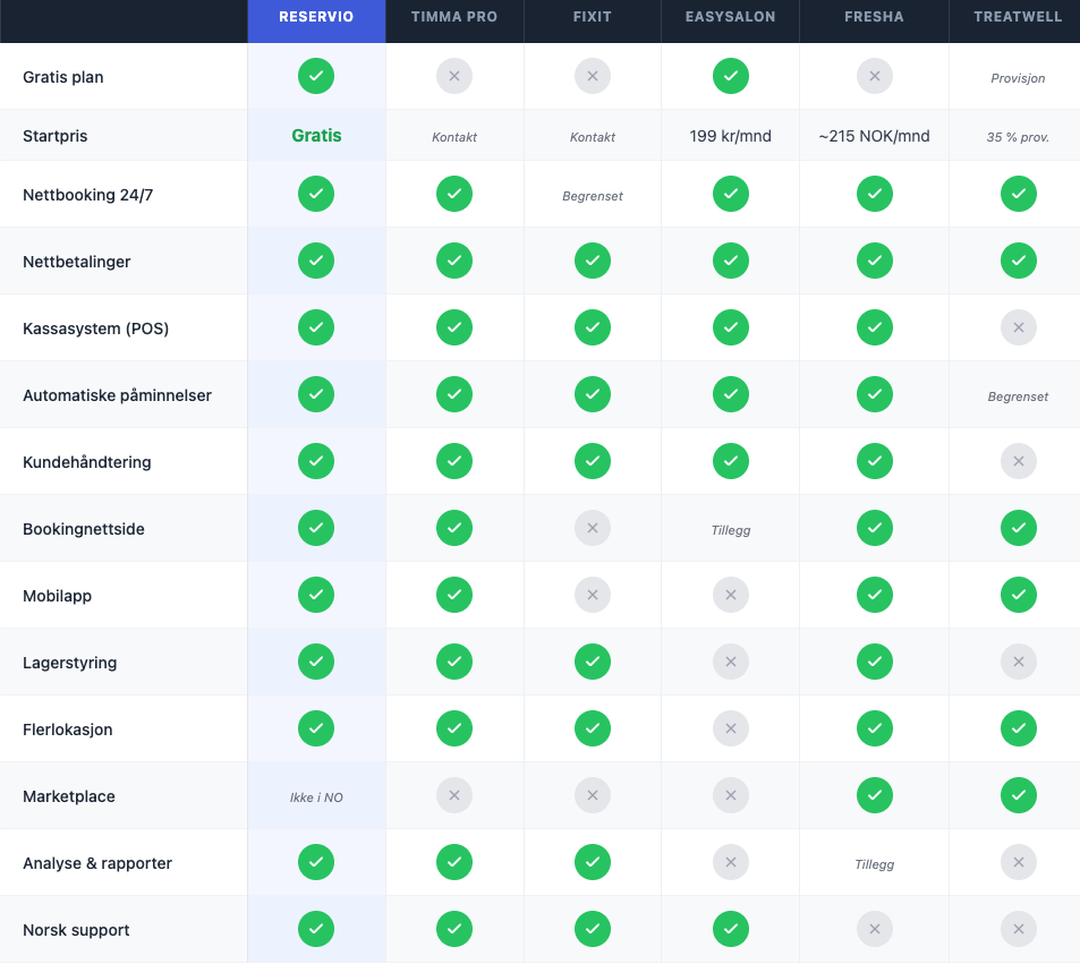1080x964 pixels.
Task: Click Fresha's 'Tillegg' Analyse cell
Action: click(875, 864)
